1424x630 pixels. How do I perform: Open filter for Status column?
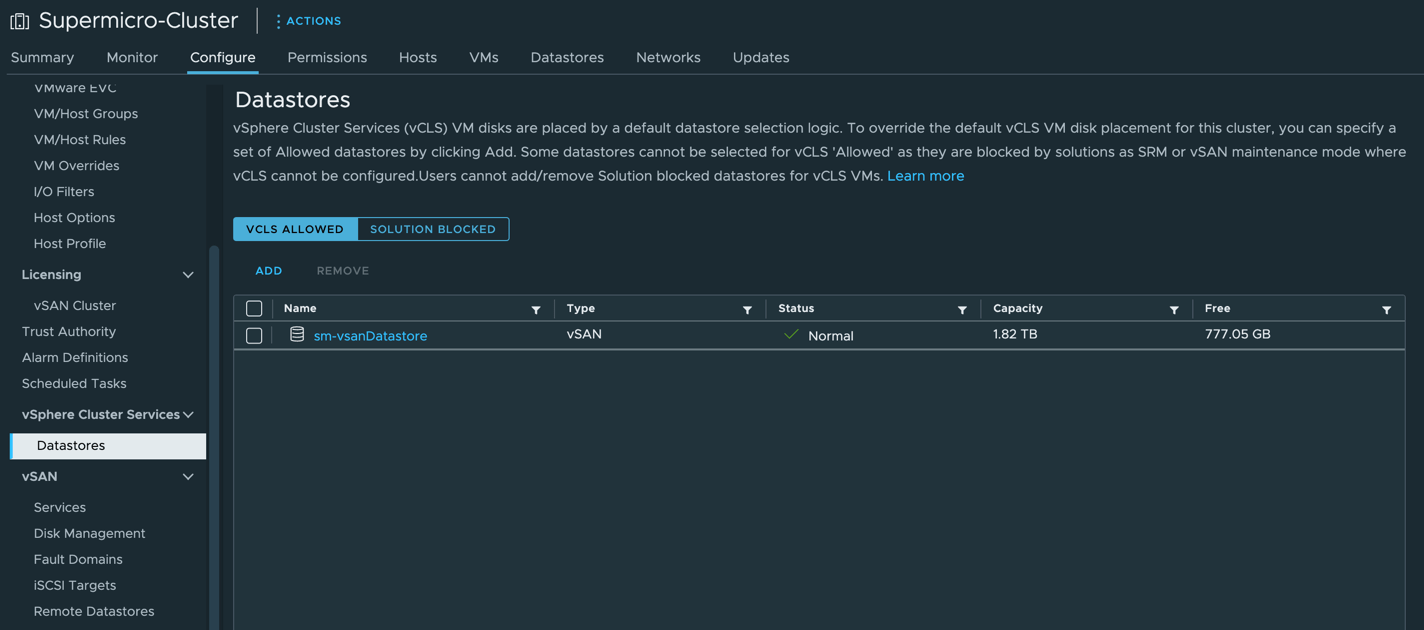click(962, 310)
